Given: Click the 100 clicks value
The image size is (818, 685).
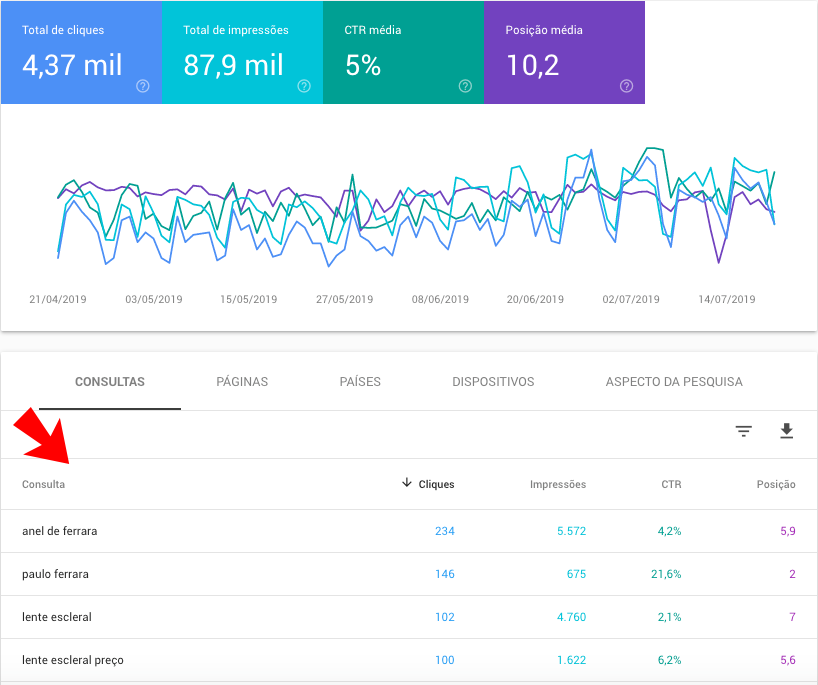Looking at the screenshot, I should pos(444,660).
